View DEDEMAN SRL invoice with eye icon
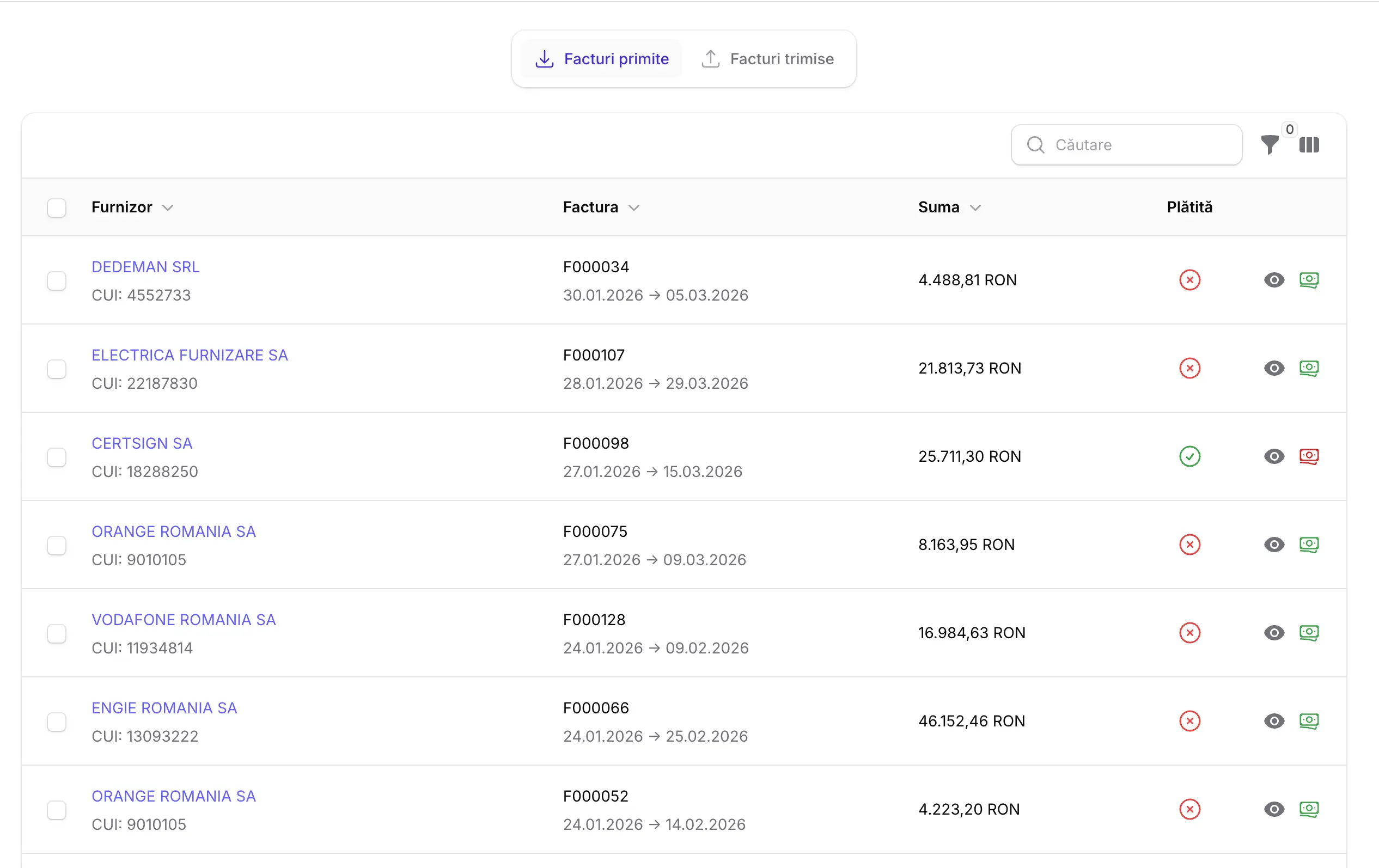Image resolution: width=1379 pixels, height=868 pixels. (1274, 280)
